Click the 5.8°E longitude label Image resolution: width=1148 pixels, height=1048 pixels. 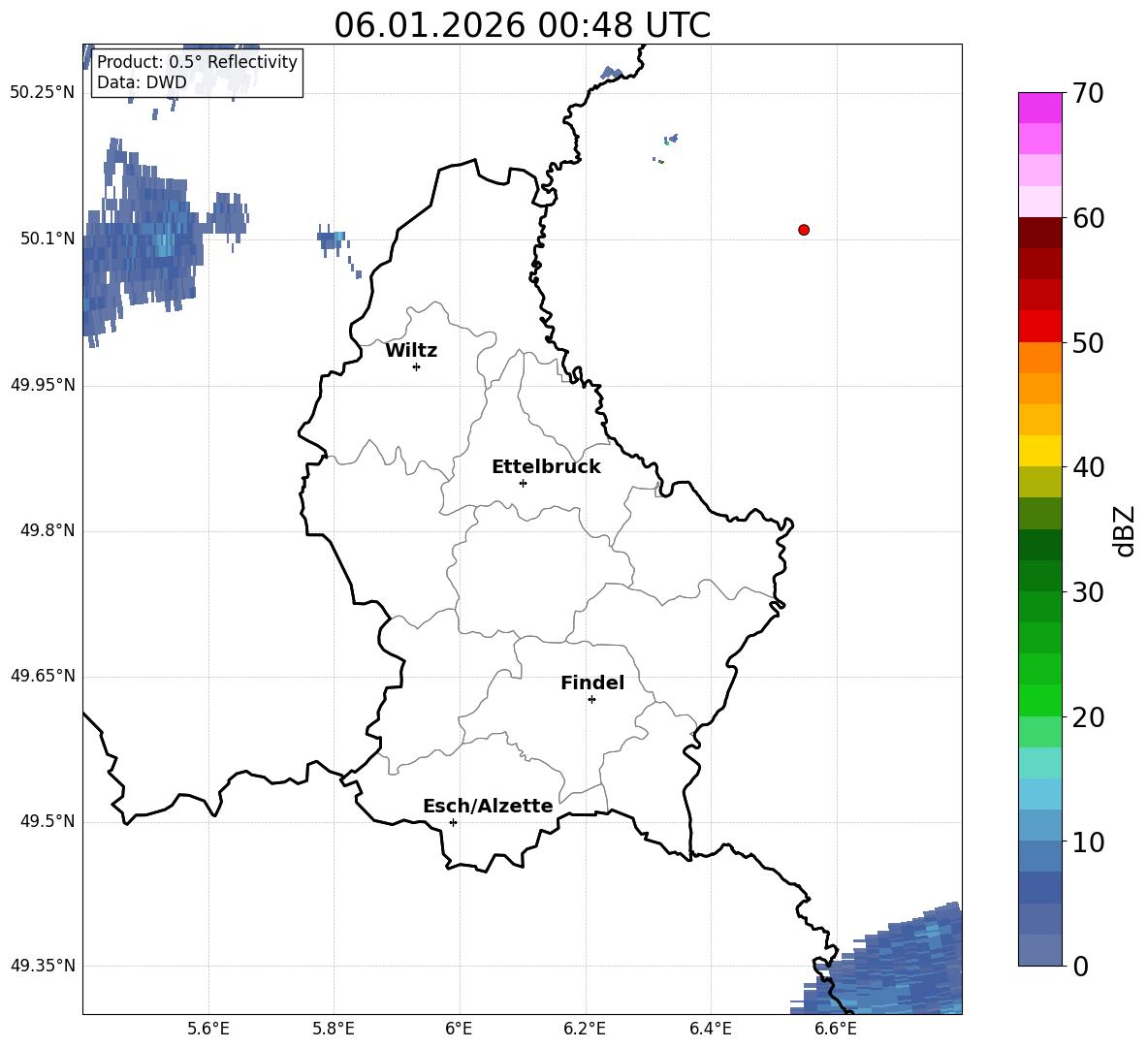[x=334, y=1029]
